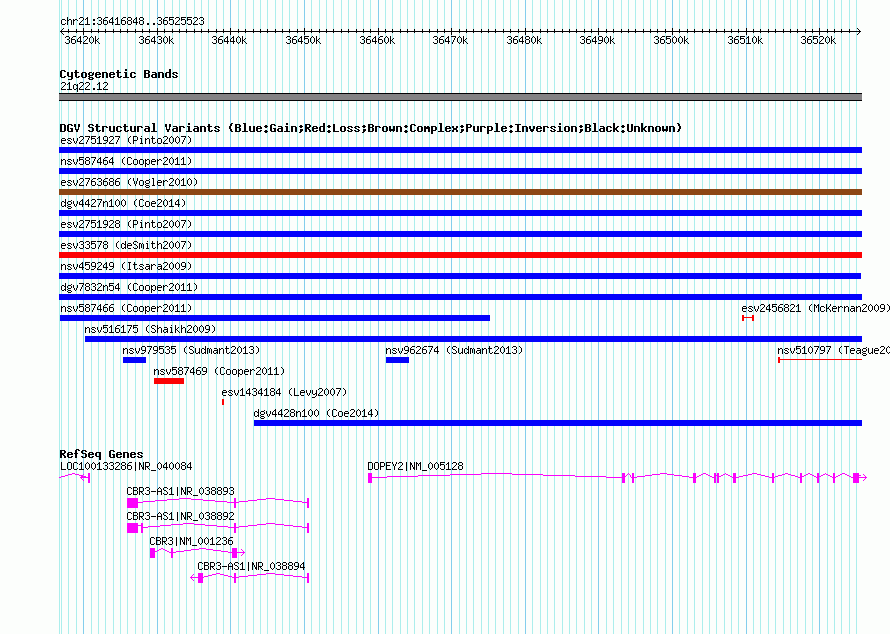
Task: Click the Cytogenetic Bands track heading
Action: (x=118, y=74)
